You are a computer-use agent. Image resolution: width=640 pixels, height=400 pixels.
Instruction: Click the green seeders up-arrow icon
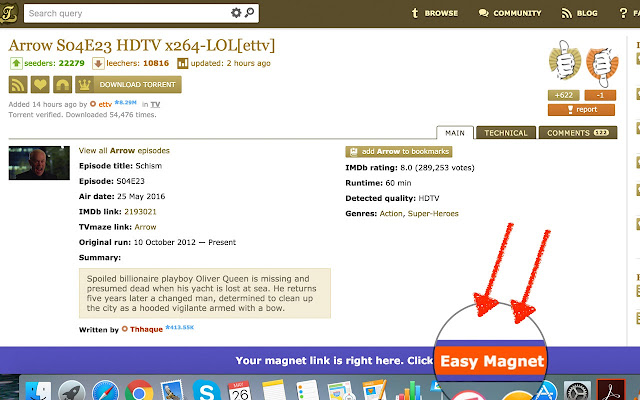click(16, 63)
